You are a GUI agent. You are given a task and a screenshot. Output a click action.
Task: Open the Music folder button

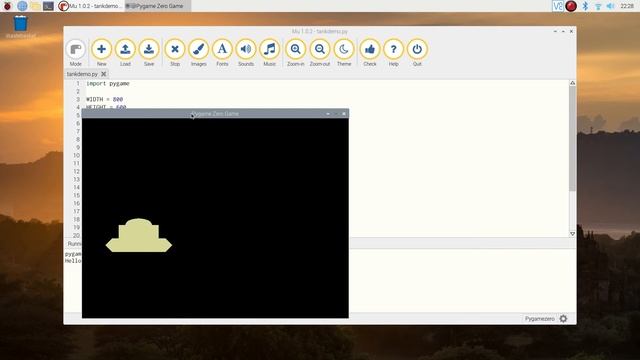pyautogui.click(x=269, y=53)
